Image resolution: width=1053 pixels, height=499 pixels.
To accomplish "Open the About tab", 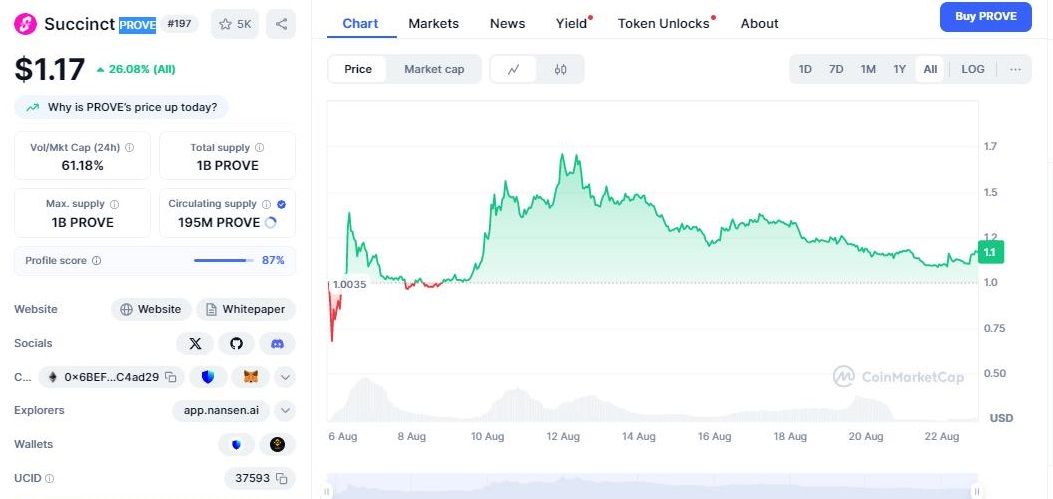I will tap(760, 24).
